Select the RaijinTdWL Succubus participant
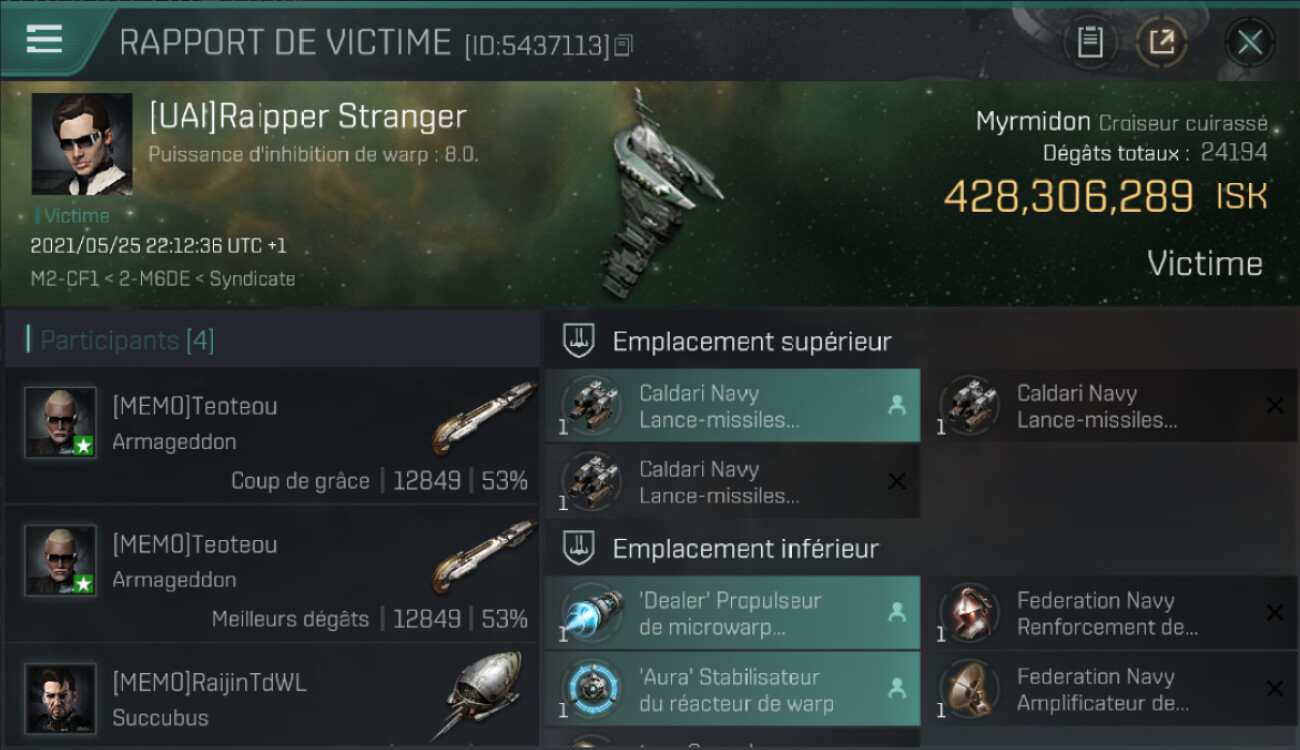Image resolution: width=1300 pixels, height=750 pixels. tap(271, 699)
